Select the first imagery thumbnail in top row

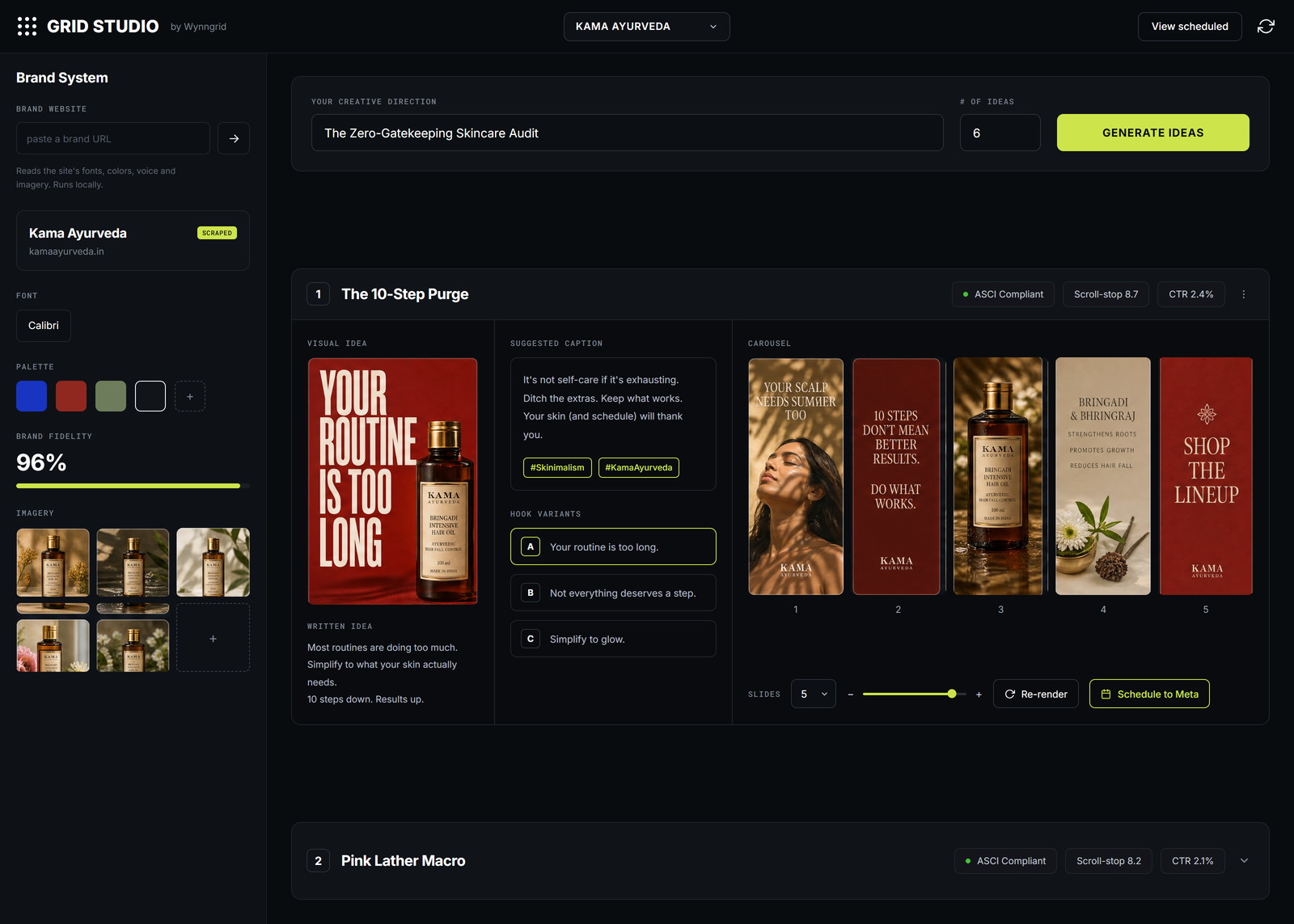[x=53, y=563]
